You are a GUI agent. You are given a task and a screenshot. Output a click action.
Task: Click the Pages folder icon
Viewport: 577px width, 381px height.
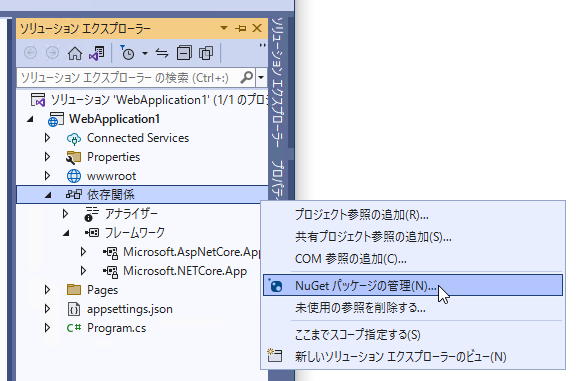pos(74,290)
